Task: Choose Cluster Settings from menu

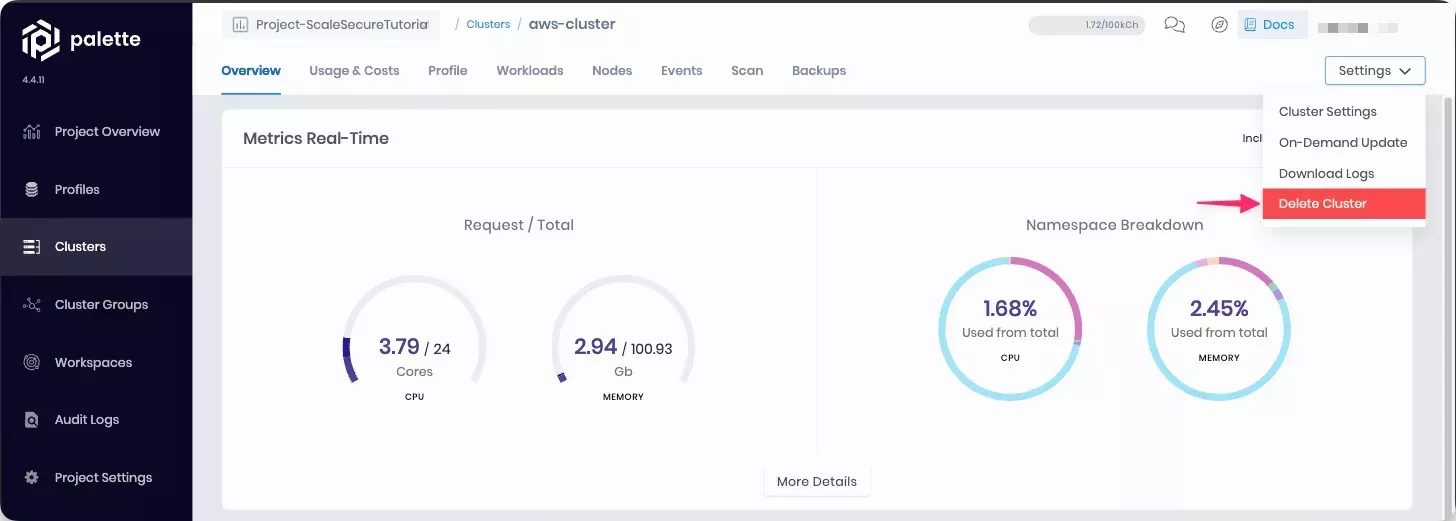Action: [1344, 112]
